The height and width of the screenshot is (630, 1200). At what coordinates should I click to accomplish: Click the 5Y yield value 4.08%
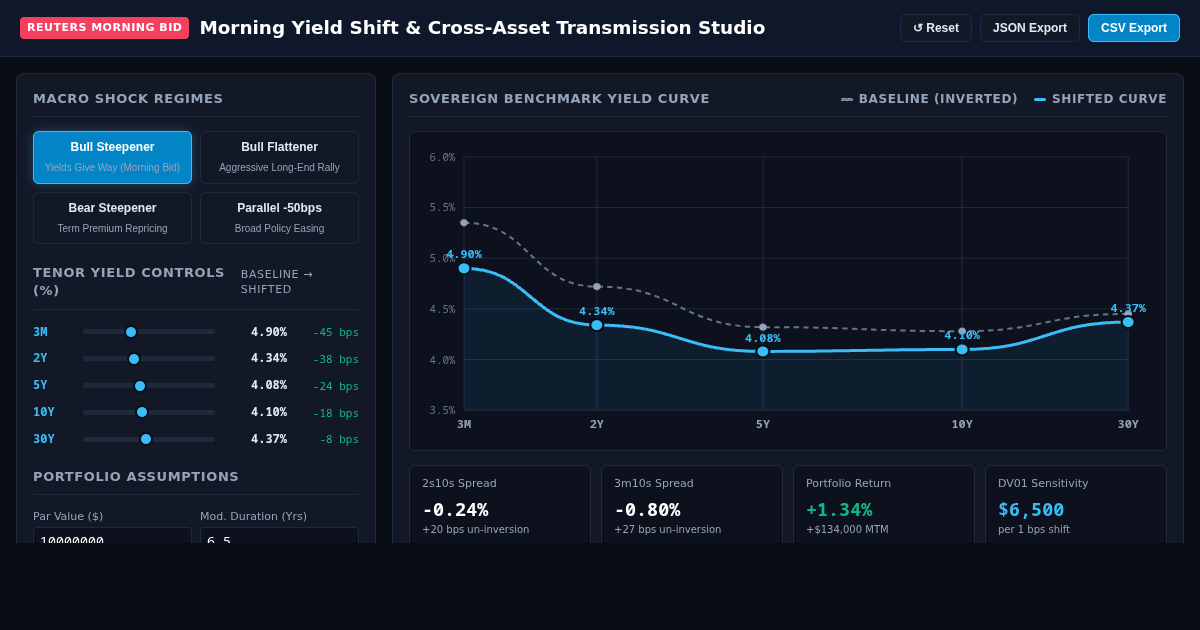[x=269, y=385]
